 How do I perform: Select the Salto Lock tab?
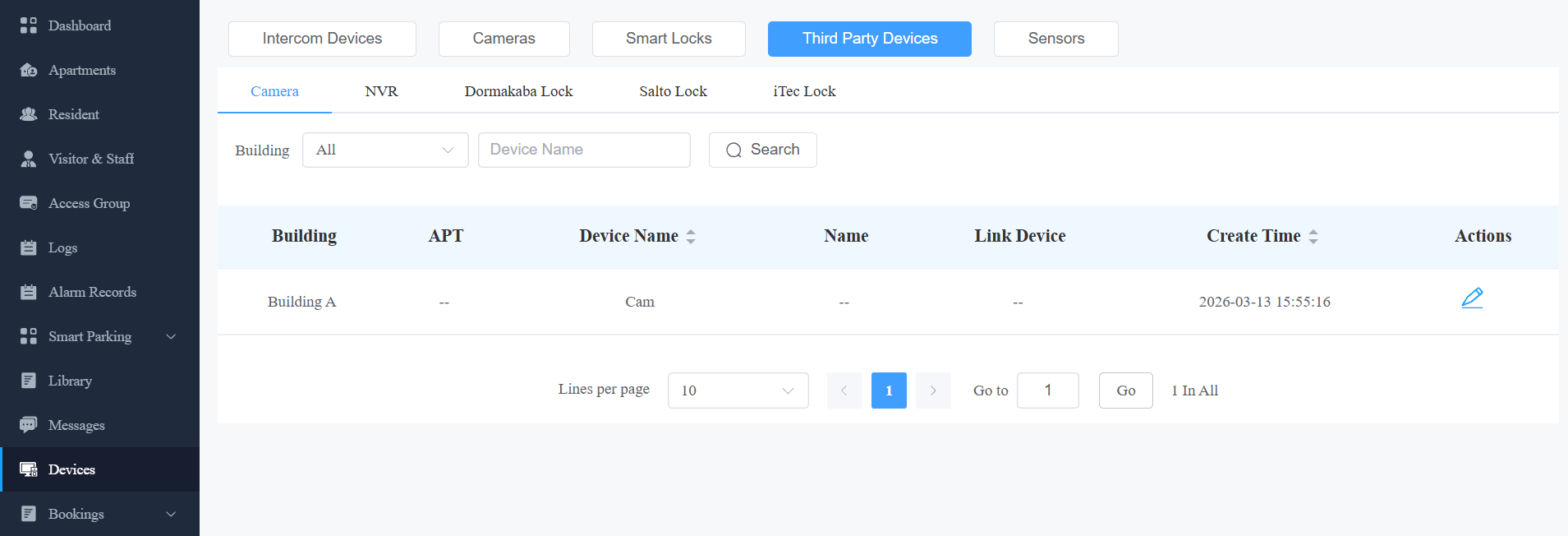click(673, 91)
